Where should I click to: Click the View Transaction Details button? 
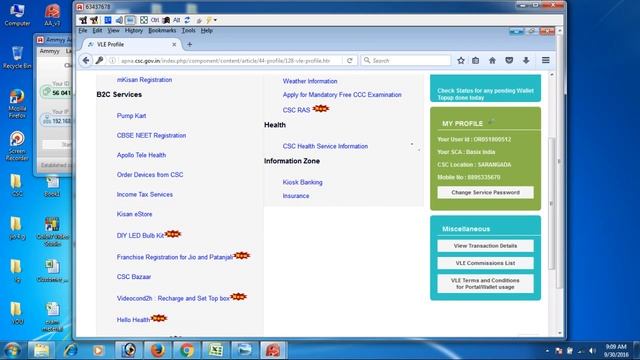485,246
